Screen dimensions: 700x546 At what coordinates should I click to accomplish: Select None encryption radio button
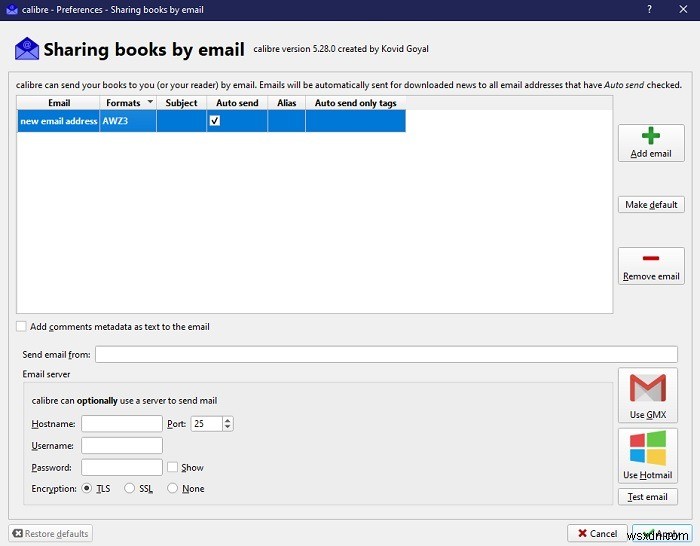click(172, 488)
